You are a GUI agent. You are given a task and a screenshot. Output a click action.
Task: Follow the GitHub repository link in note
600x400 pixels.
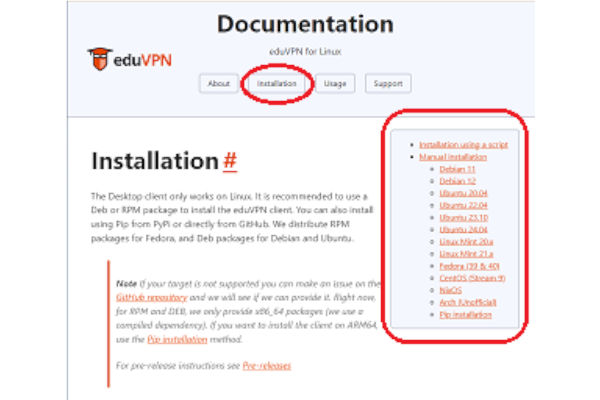148,297
